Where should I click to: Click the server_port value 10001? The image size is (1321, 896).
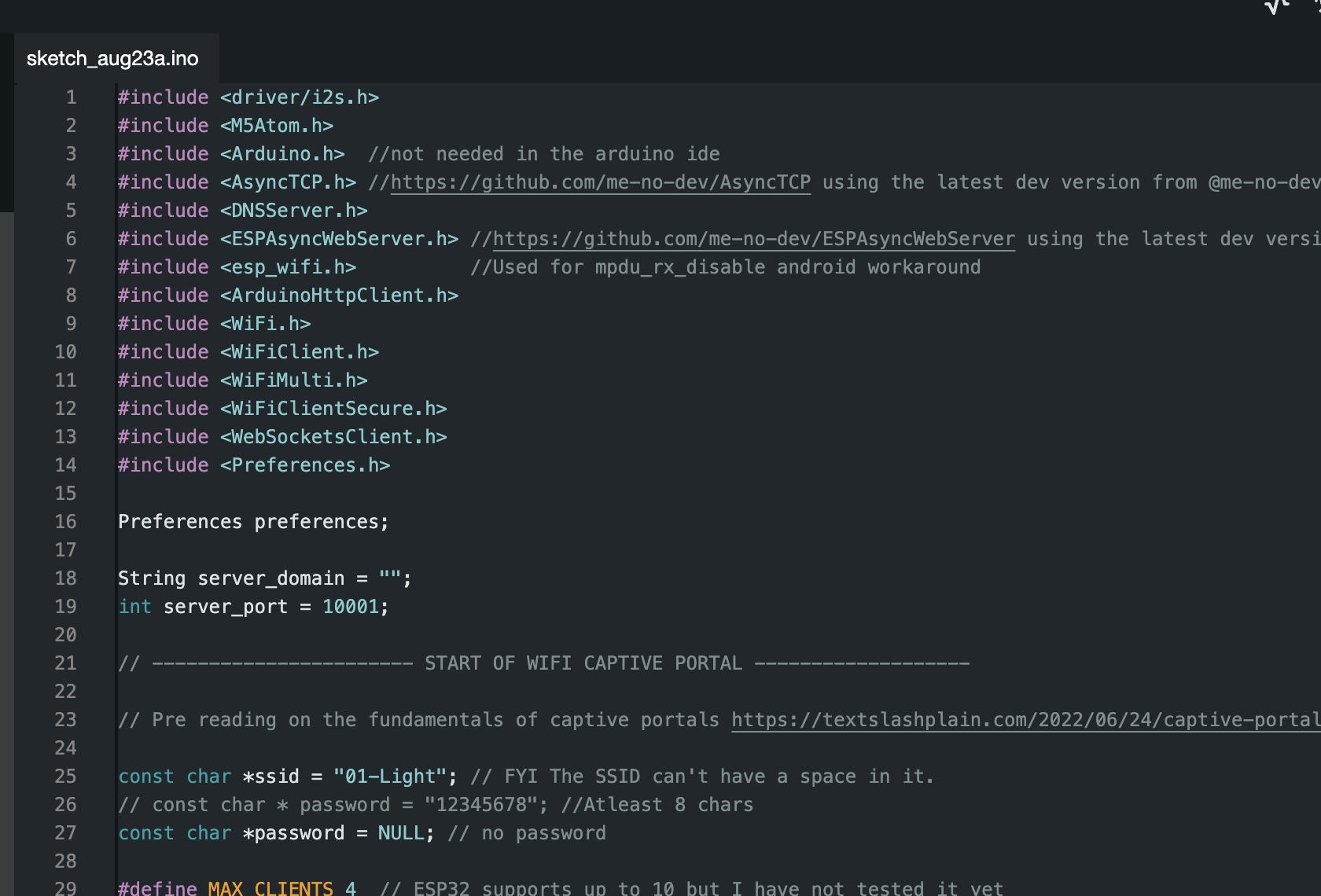pos(350,607)
